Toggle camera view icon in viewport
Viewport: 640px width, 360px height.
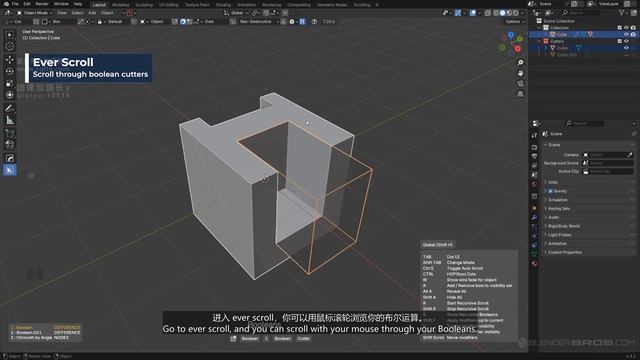tap(520, 83)
